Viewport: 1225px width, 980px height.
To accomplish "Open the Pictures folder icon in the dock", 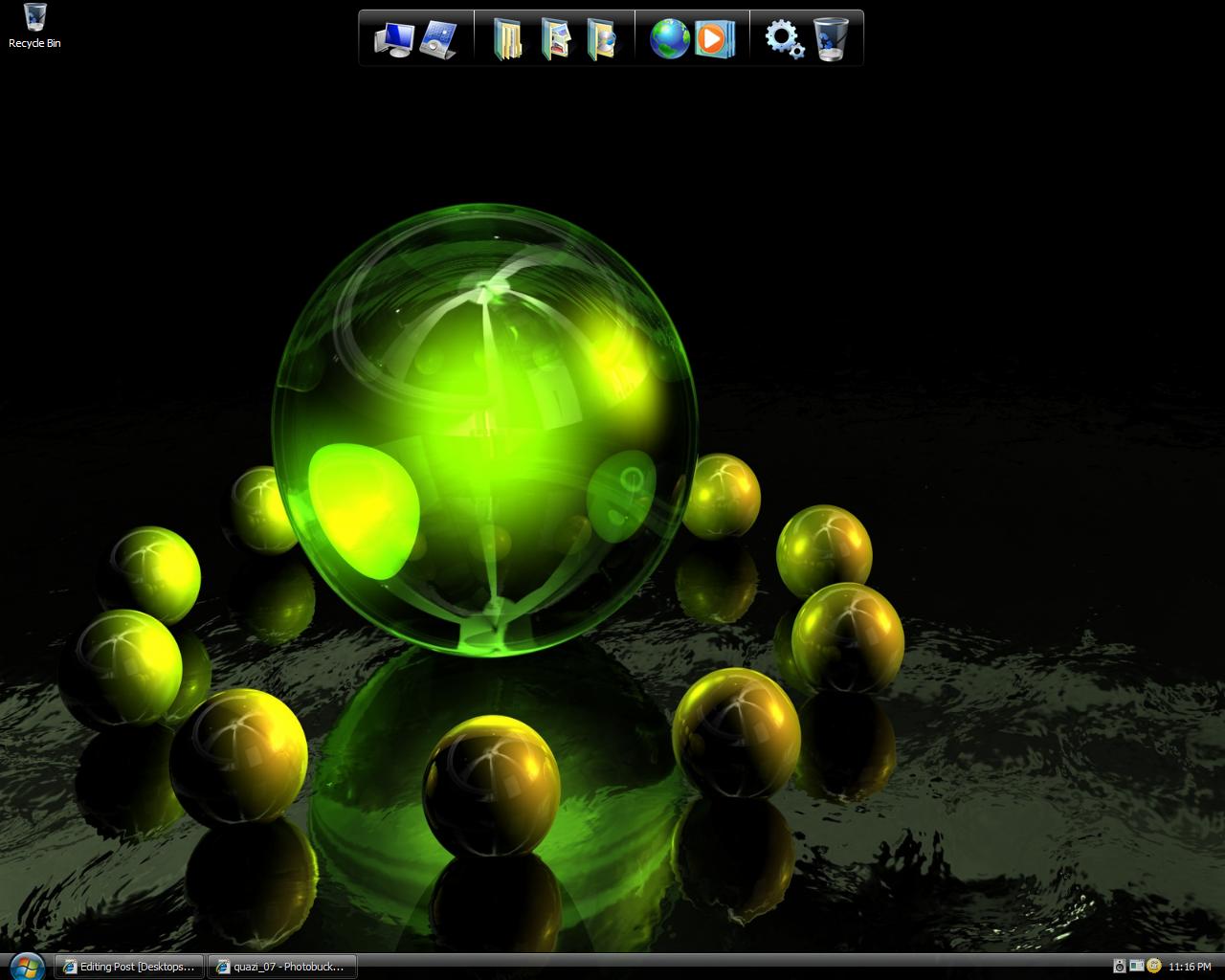I will [555, 39].
